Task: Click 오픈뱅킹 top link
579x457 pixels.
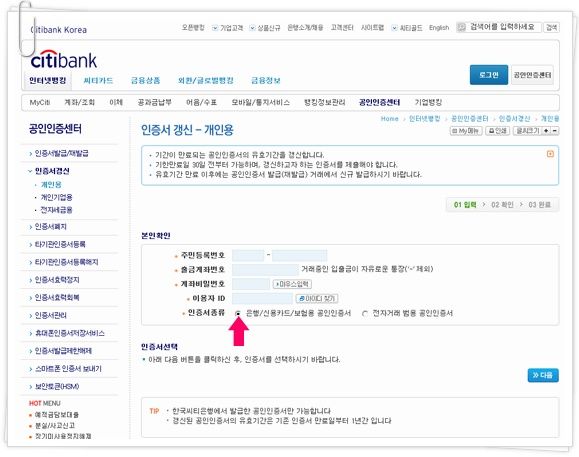Action: (193, 28)
